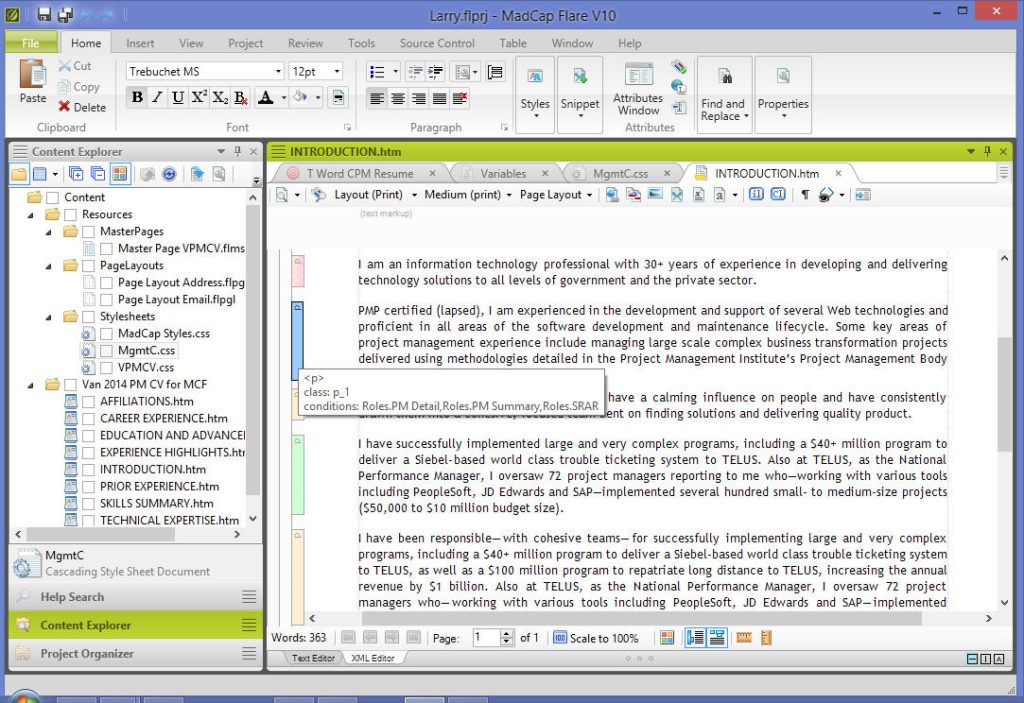1024x703 pixels.
Task: Open the Attributes Window
Action: 638,90
